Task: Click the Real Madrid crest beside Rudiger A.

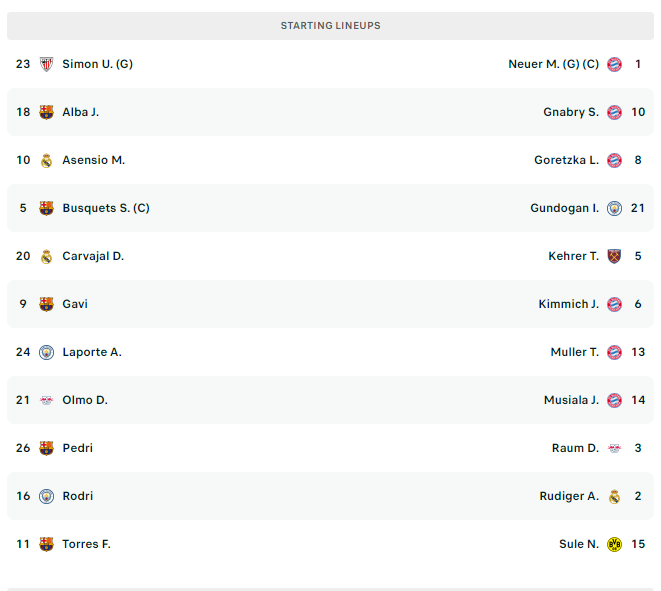Action: pyautogui.click(x=614, y=496)
